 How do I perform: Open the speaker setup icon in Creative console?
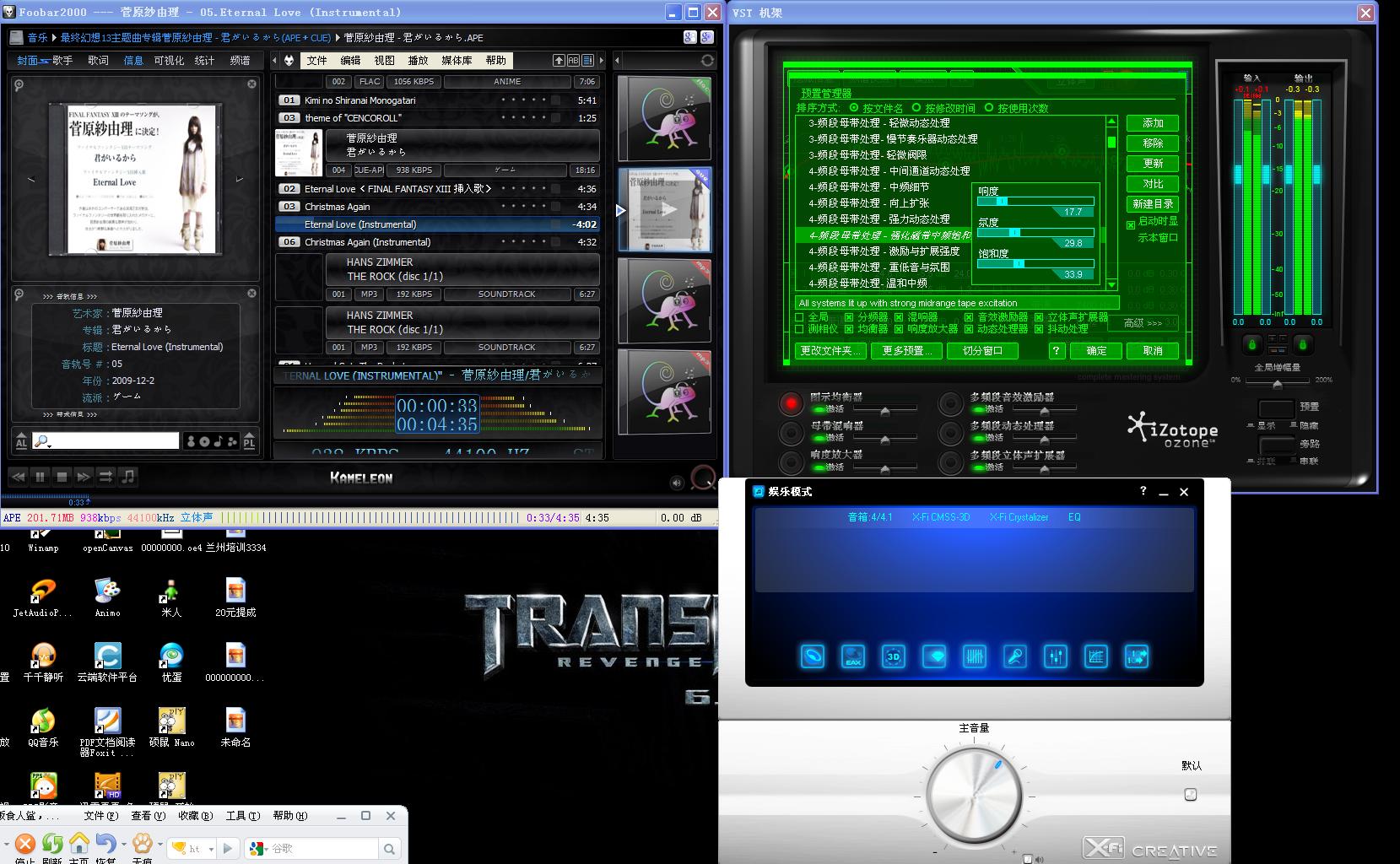(x=813, y=656)
